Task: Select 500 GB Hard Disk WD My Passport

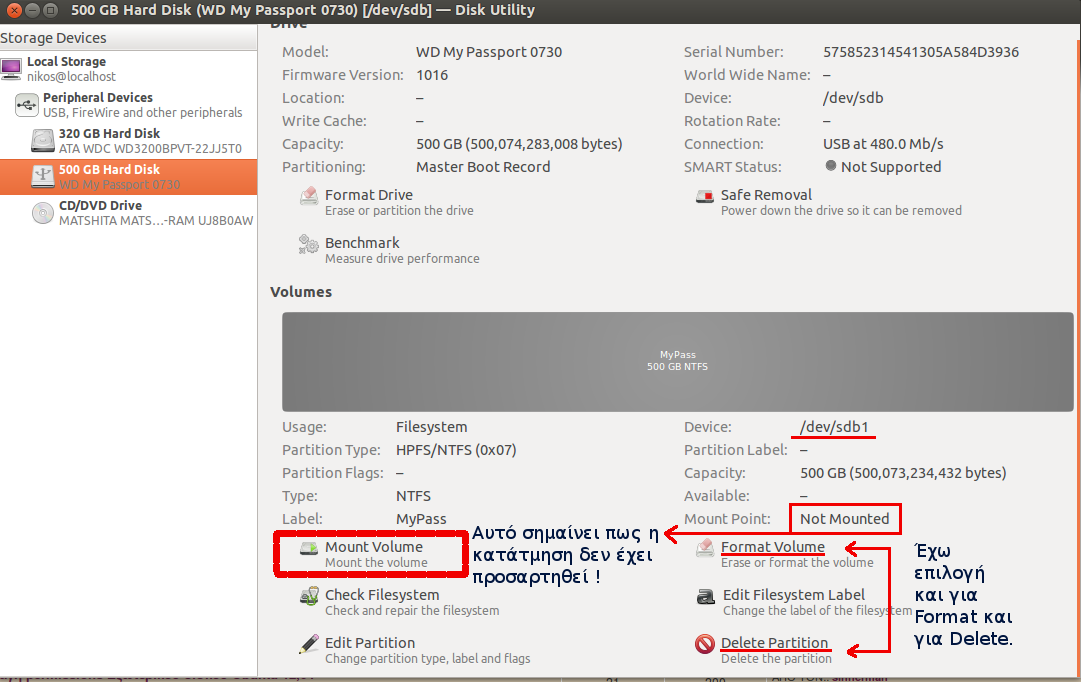Action: pyautogui.click(x=128, y=177)
